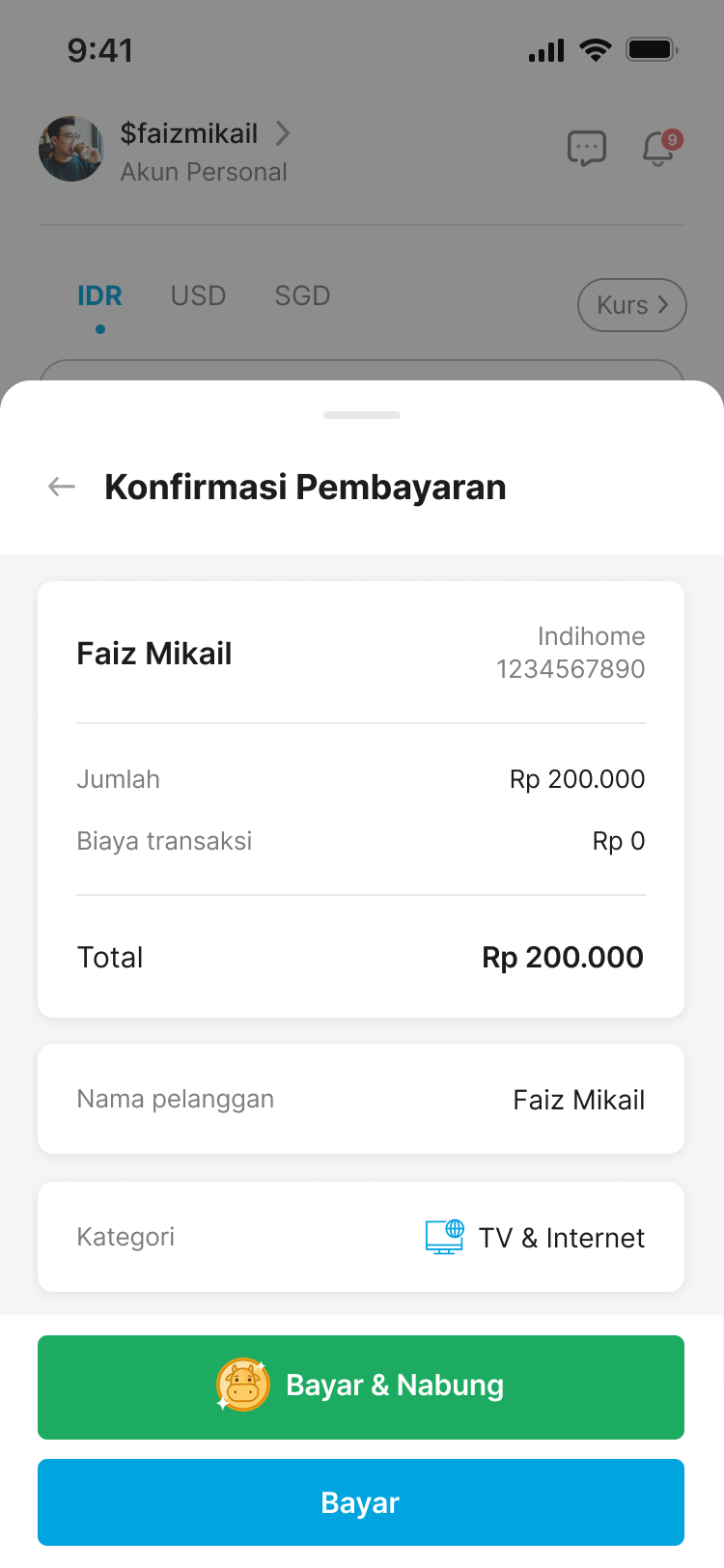Open the chat messages icon
This screenshot has height=1568, width=724.
(586, 149)
